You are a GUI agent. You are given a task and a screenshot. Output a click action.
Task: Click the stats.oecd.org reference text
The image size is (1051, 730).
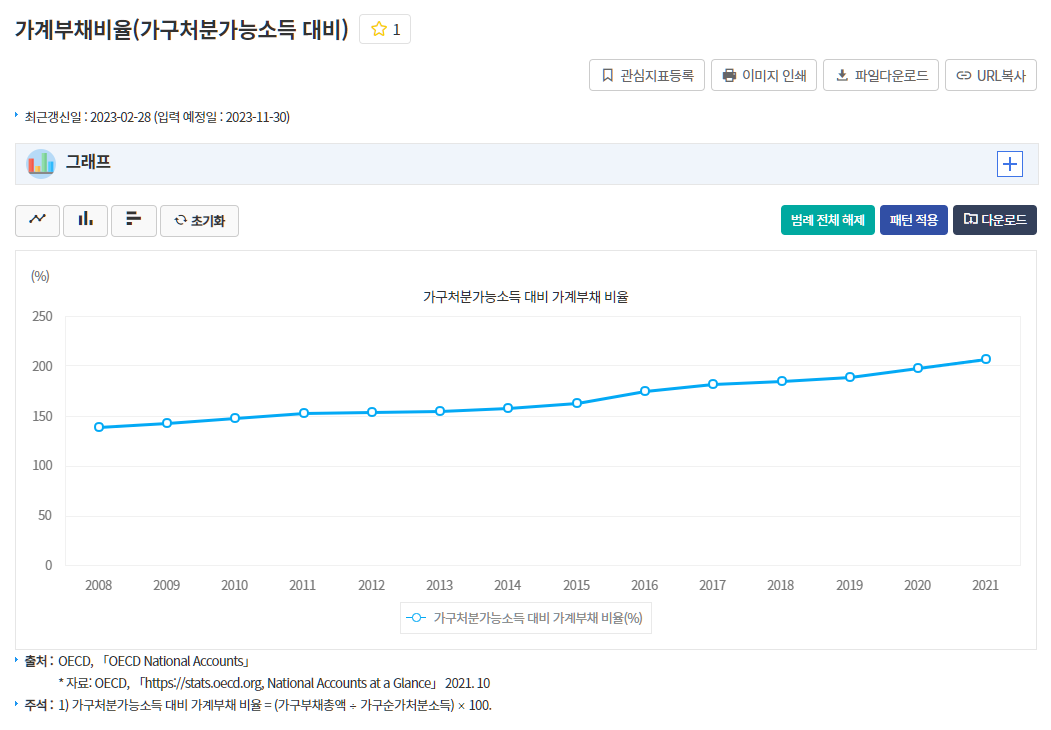(x=274, y=683)
